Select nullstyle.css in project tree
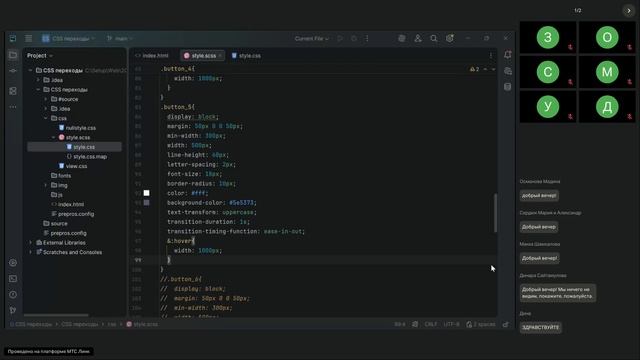 click(77, 128)
